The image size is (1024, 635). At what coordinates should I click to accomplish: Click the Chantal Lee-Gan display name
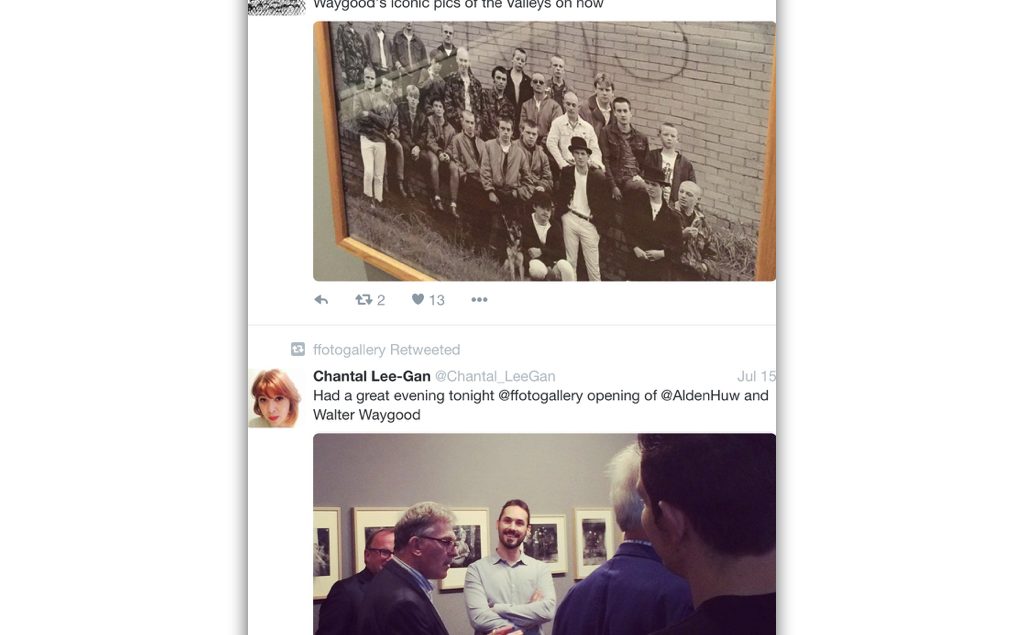(372, 376)
